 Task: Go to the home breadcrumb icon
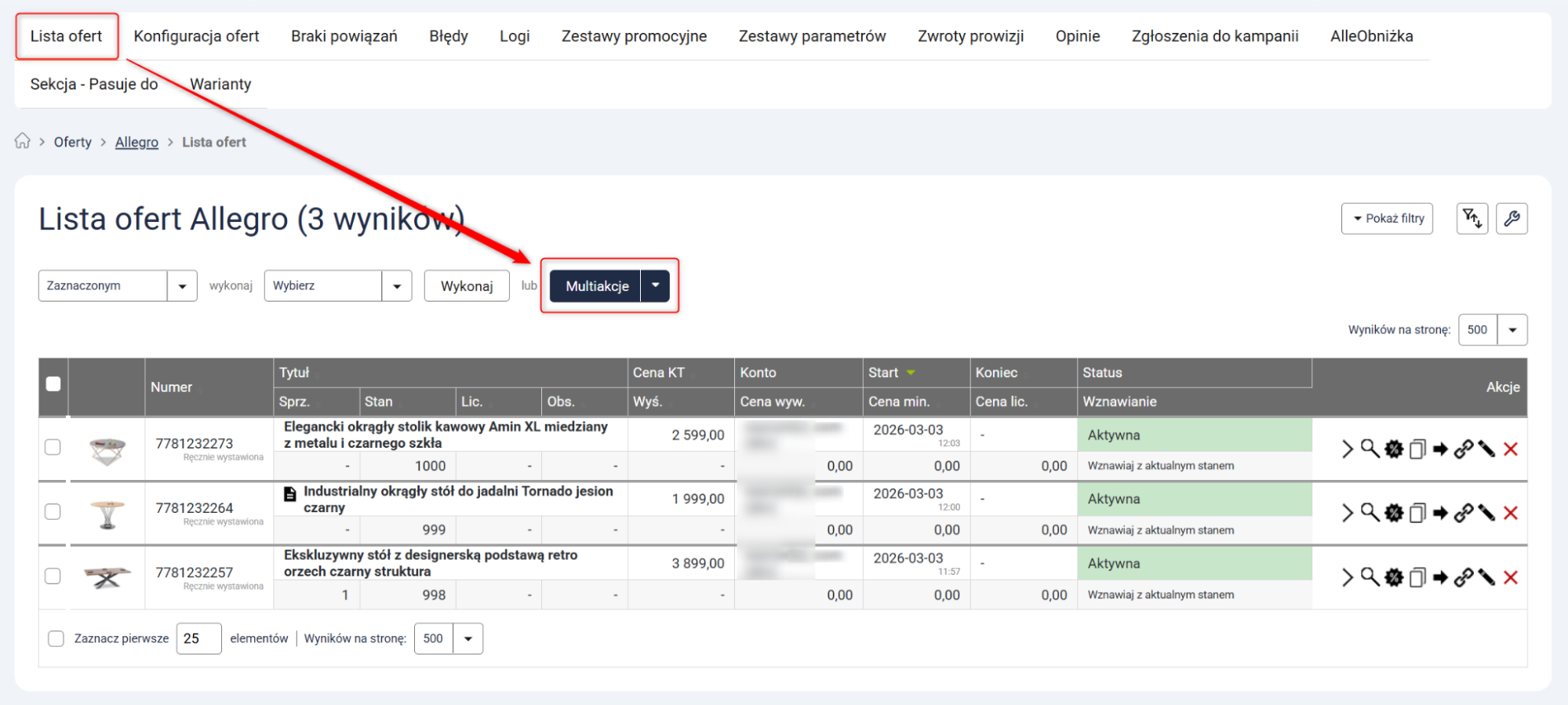pyautogui.click(x=23, y=141)
